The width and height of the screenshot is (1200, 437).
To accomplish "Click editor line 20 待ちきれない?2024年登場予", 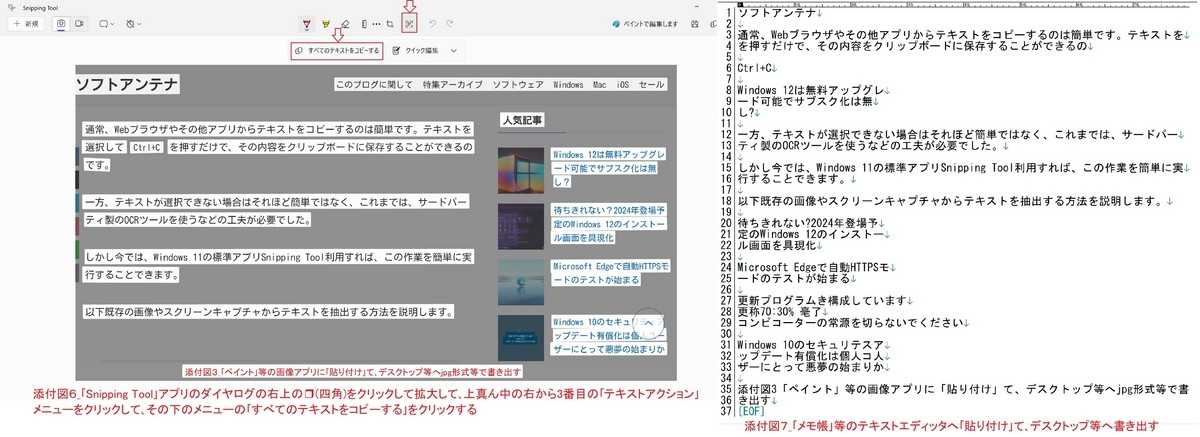I will (x=806, y=222).
